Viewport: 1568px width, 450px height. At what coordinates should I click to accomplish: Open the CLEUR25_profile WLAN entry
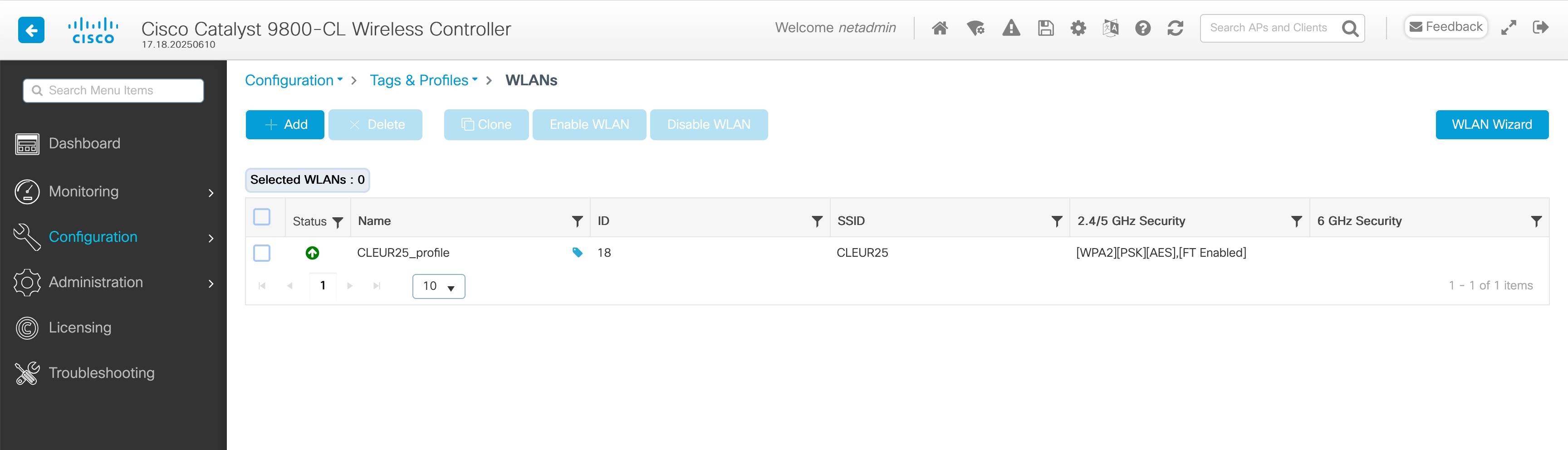(x=403, y=253)
